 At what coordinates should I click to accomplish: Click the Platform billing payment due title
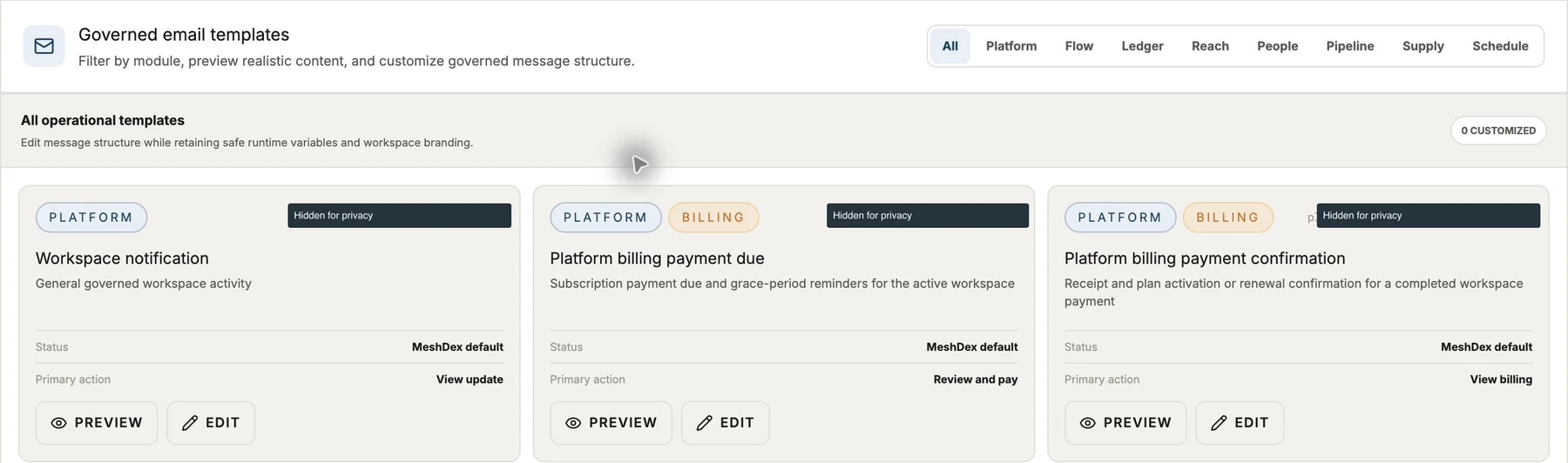(657, 258)
